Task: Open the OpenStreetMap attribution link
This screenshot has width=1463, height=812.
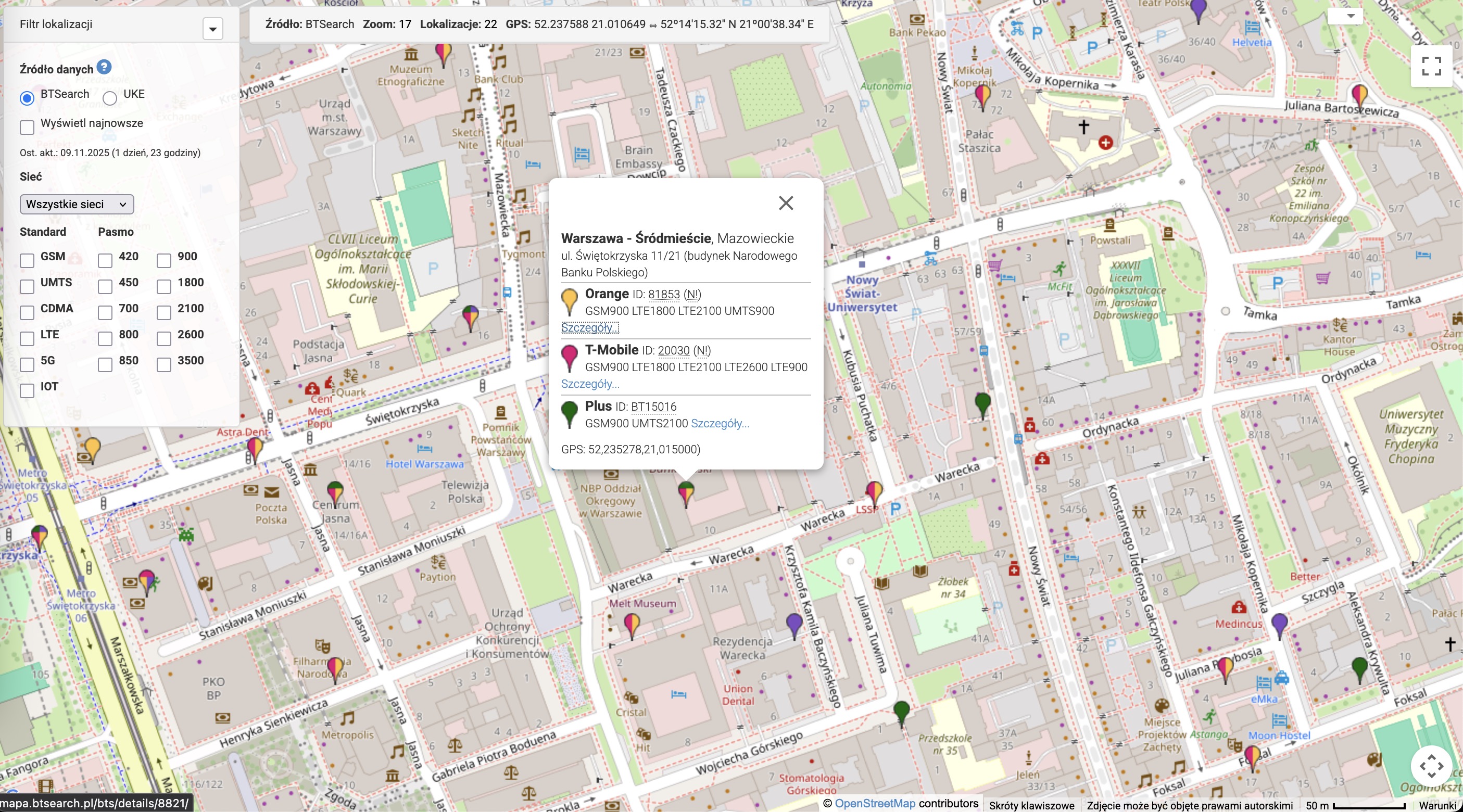Action: pyautogui.click(x=875, y=804)
